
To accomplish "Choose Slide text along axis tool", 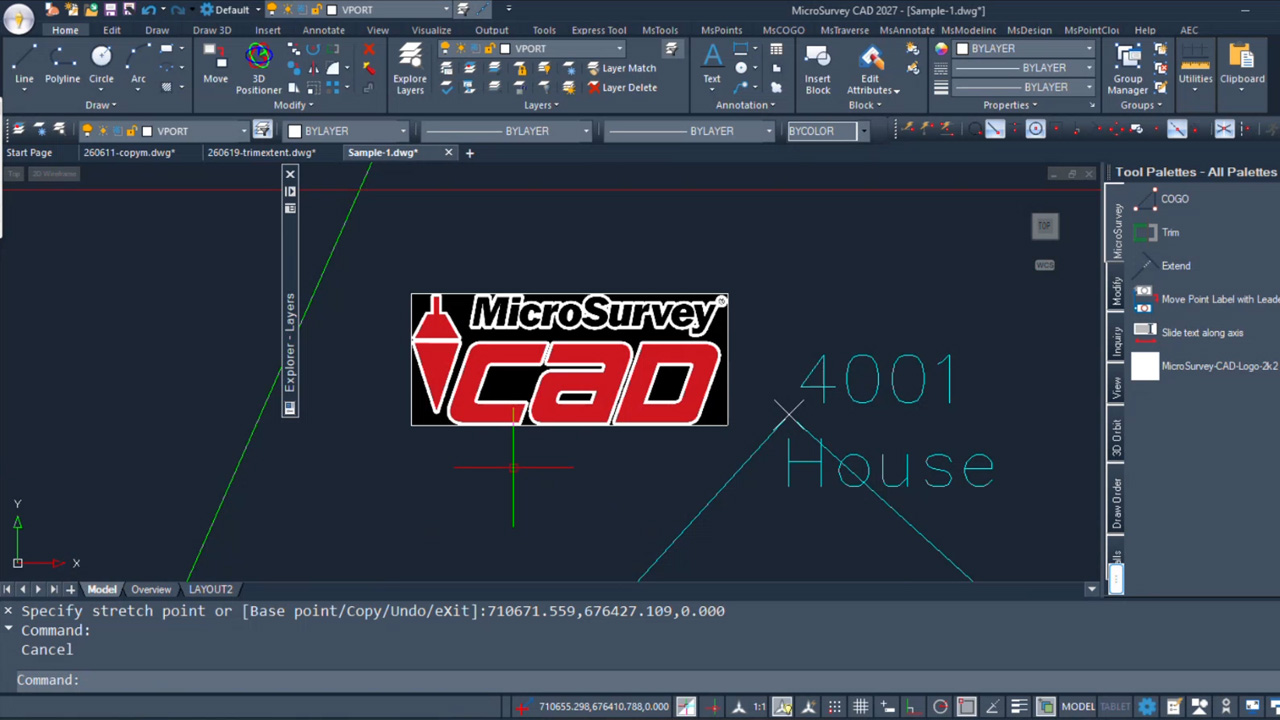I will 1189,332.
